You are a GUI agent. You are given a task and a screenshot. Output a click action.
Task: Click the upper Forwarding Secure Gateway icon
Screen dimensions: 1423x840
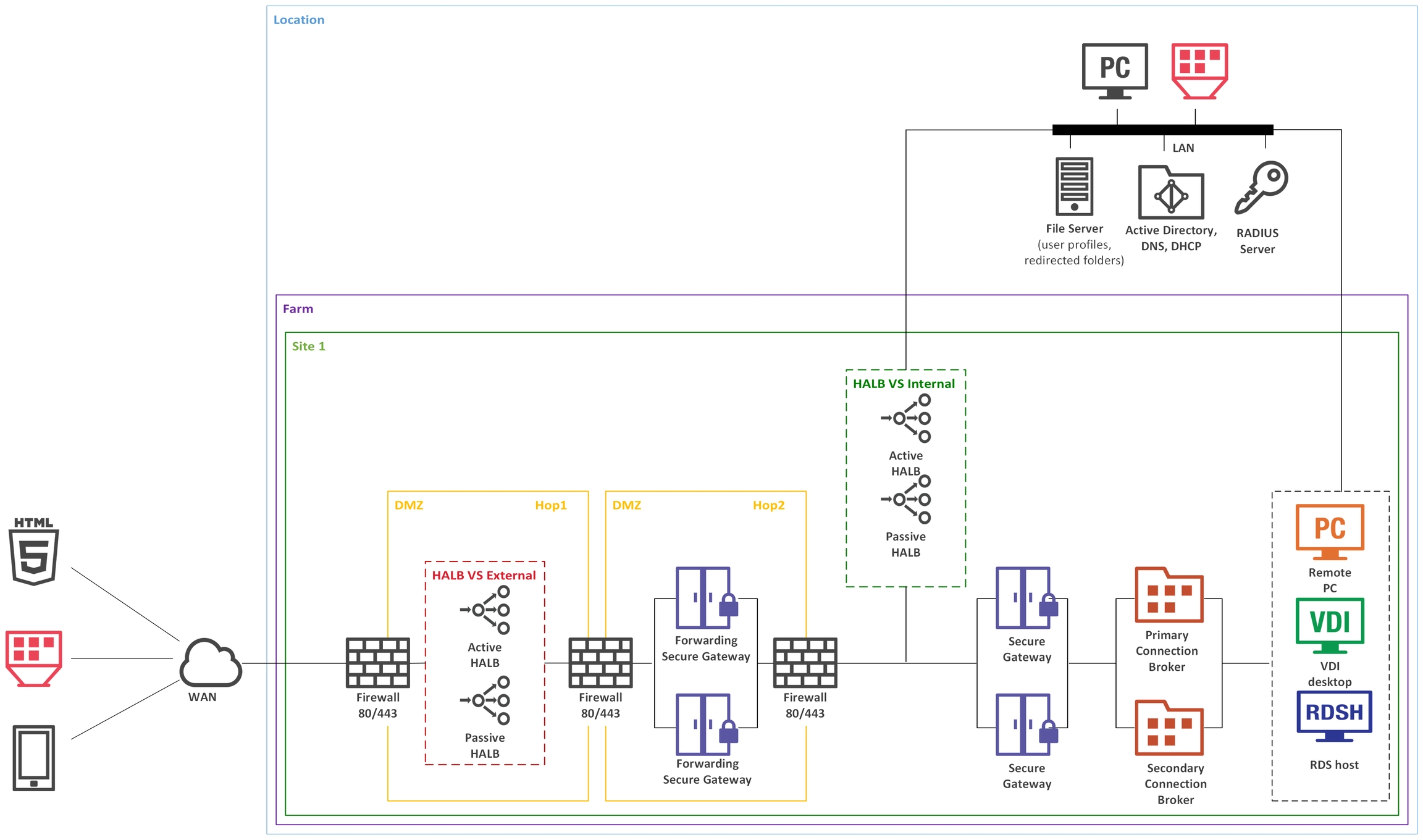[706, 598]
